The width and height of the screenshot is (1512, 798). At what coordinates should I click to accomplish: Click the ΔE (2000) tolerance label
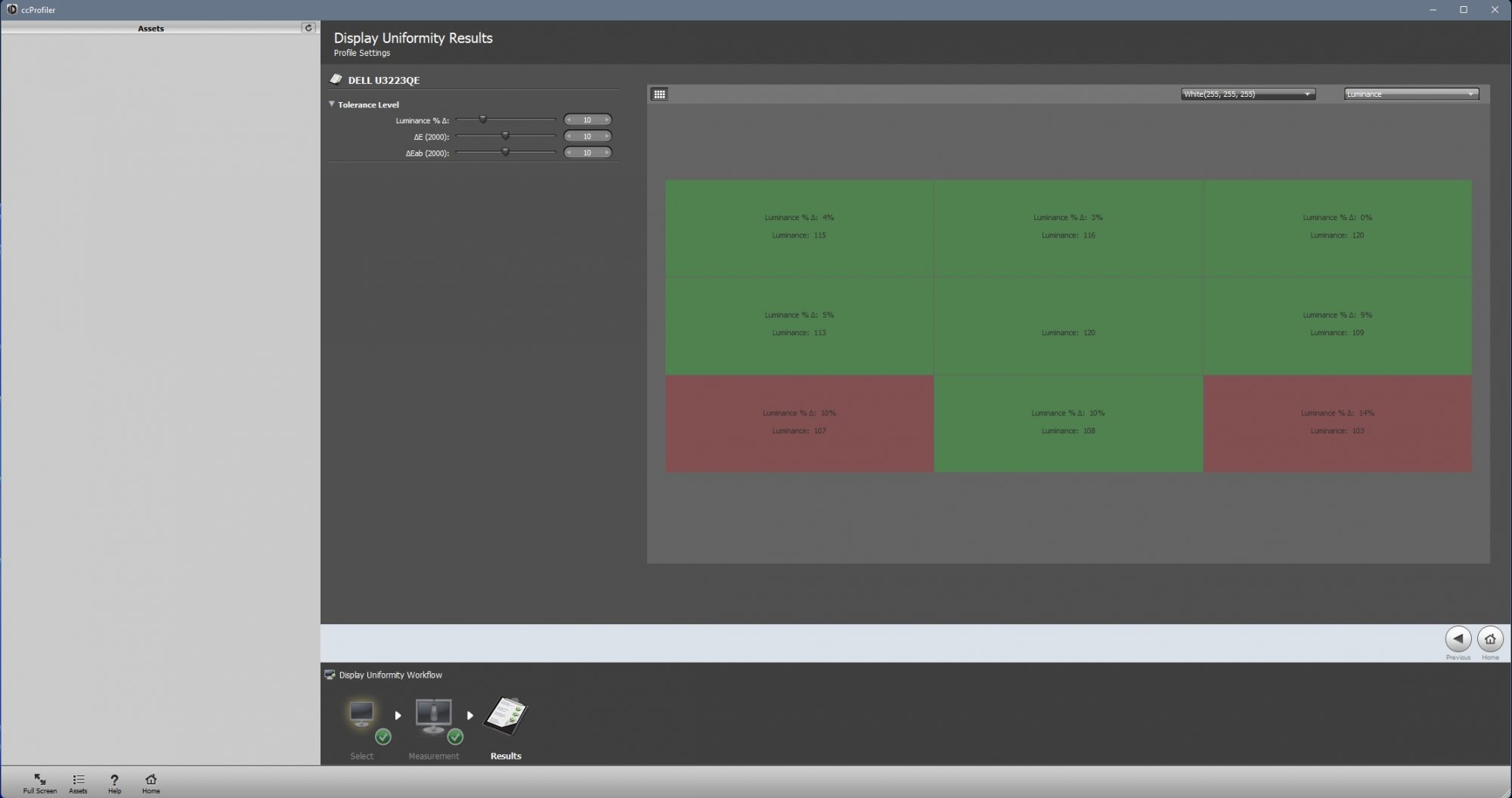(x=431, y=137)
